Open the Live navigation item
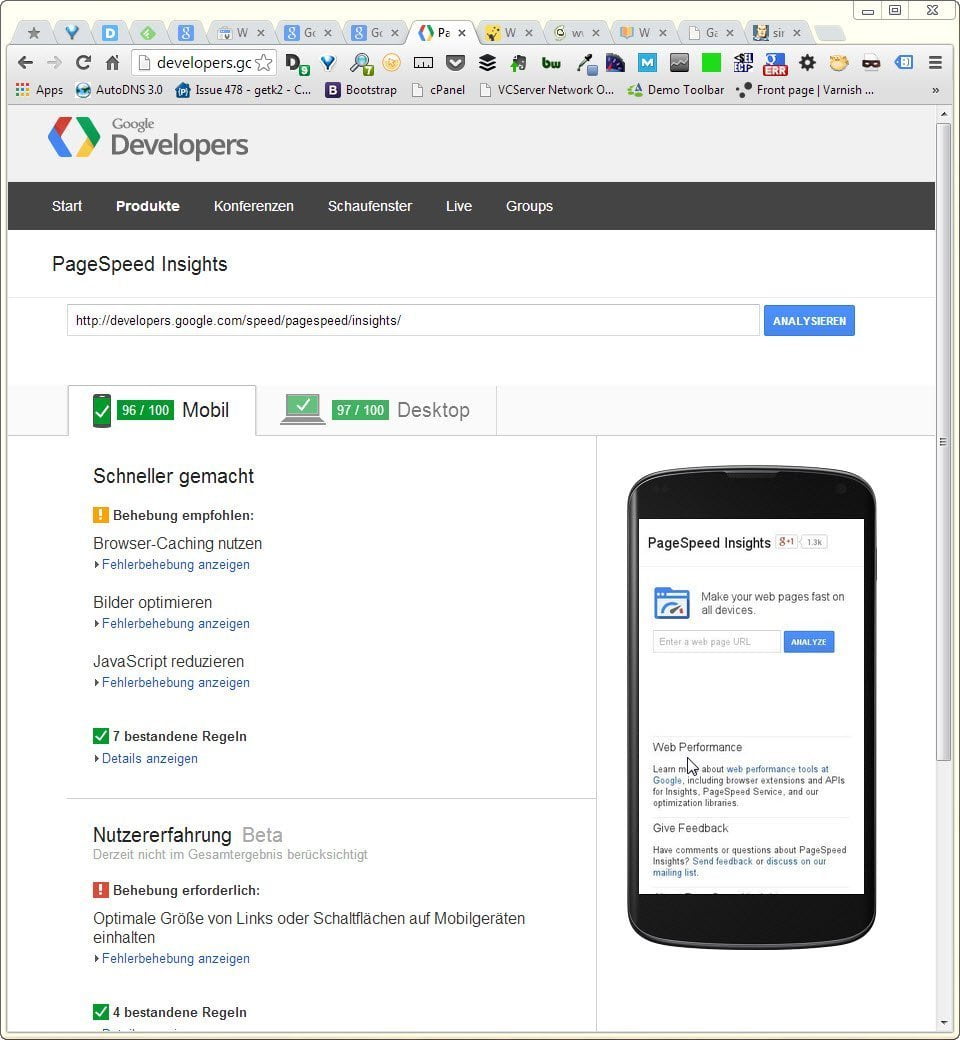 [459, 206]
